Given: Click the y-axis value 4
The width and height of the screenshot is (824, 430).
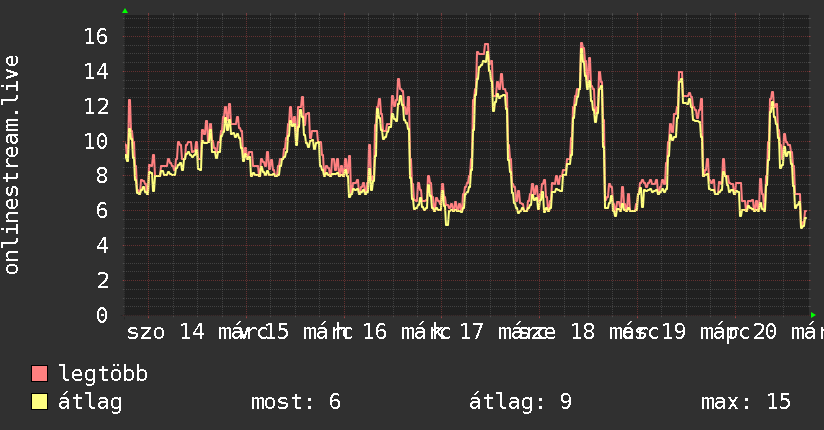Looking at the screenshot, I should pyautogui.click(x=102, y=245).
